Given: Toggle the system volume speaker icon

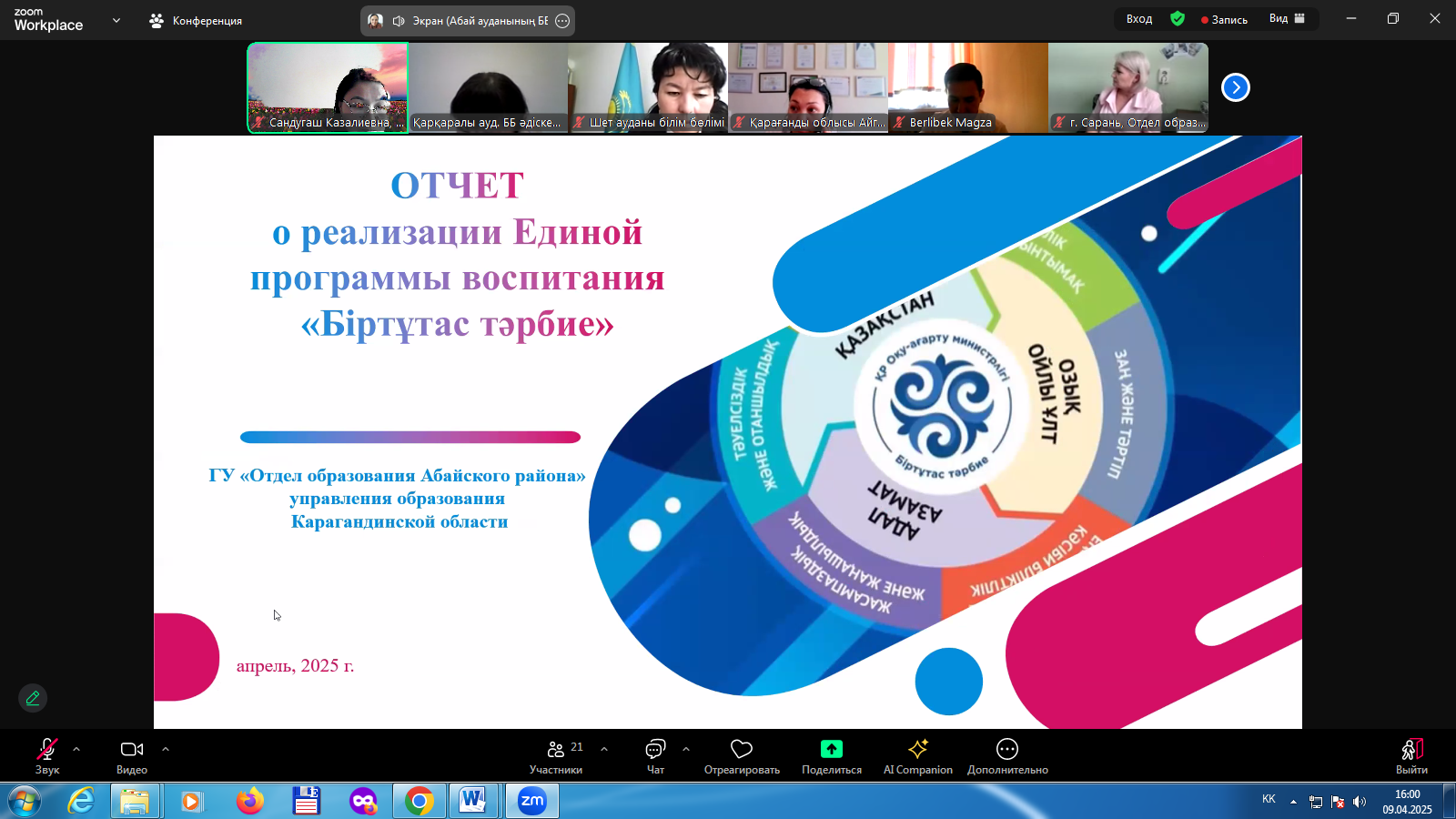Looking at the screenshot, I should click(1360, 802).
